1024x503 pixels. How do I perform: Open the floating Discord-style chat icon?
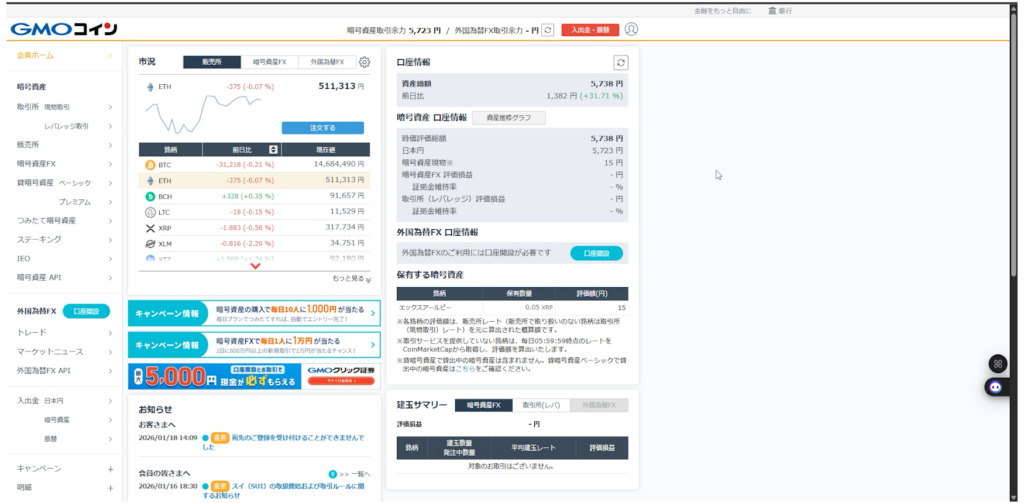(996, 386)
